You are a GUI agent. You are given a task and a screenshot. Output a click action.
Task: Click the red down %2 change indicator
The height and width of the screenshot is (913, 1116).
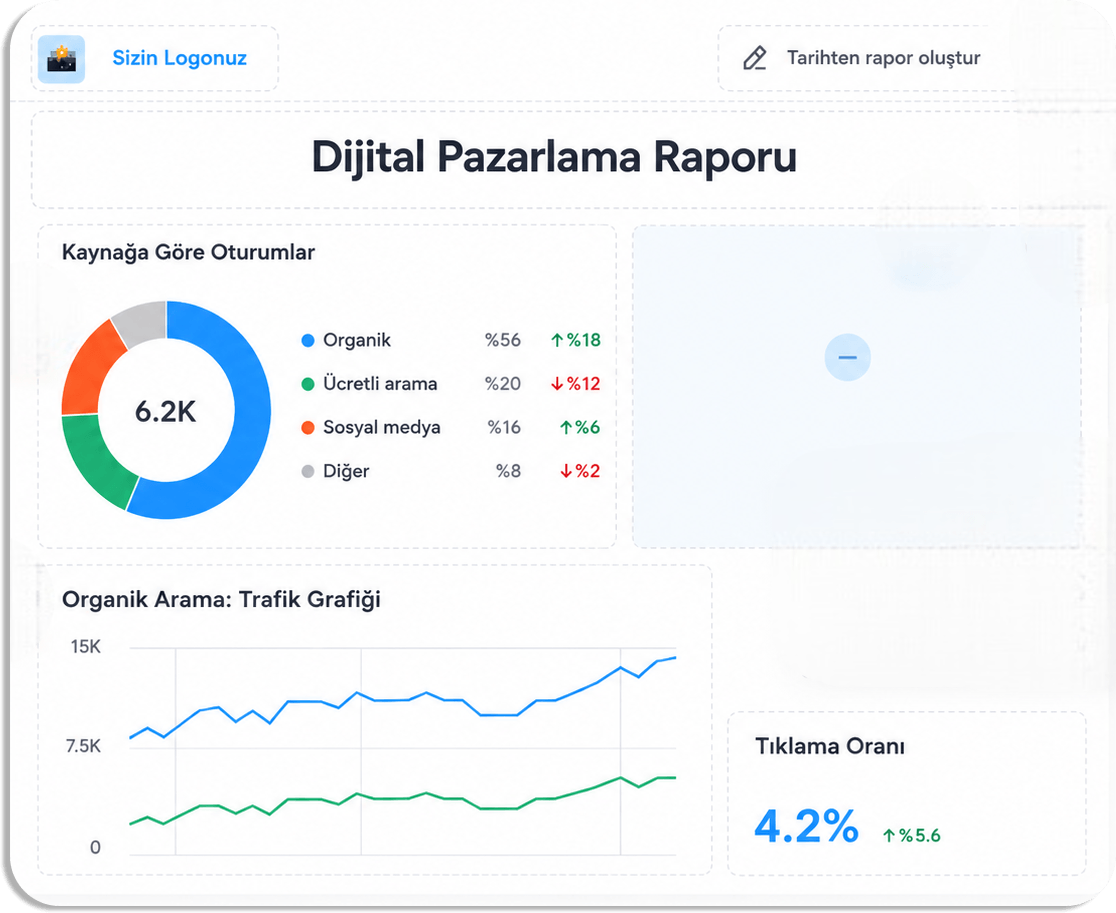(x=579, y=471)
